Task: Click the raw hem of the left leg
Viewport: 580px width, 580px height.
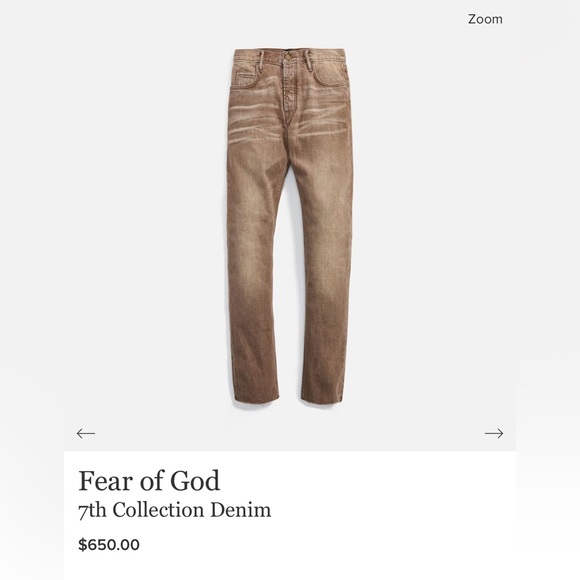Action: (x=256, y=402)
